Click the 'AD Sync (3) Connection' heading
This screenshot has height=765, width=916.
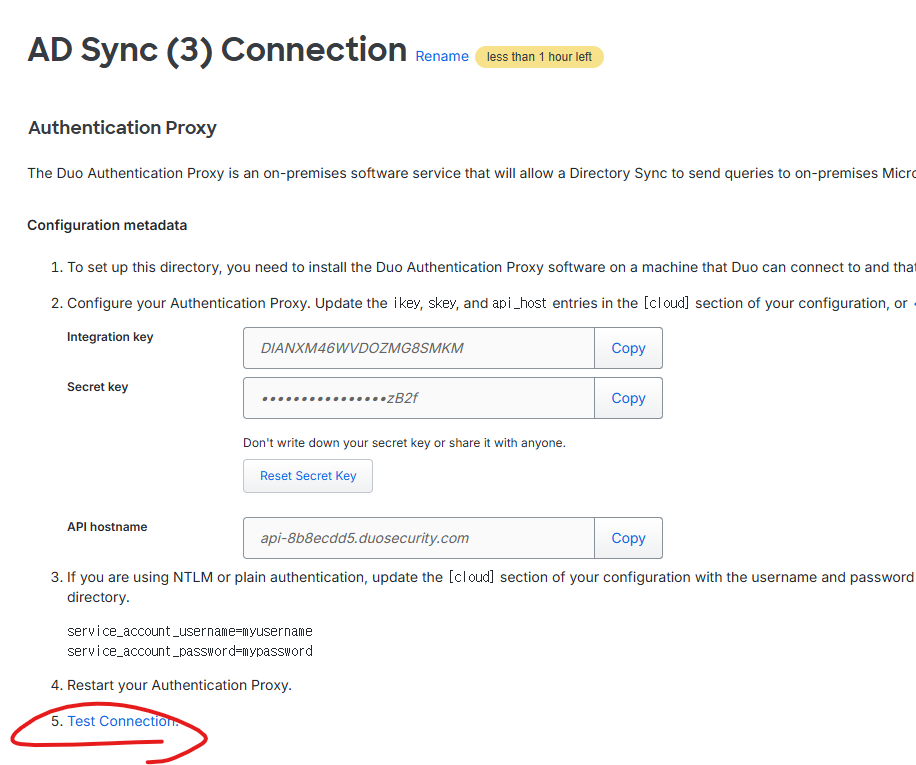point(217,50)
